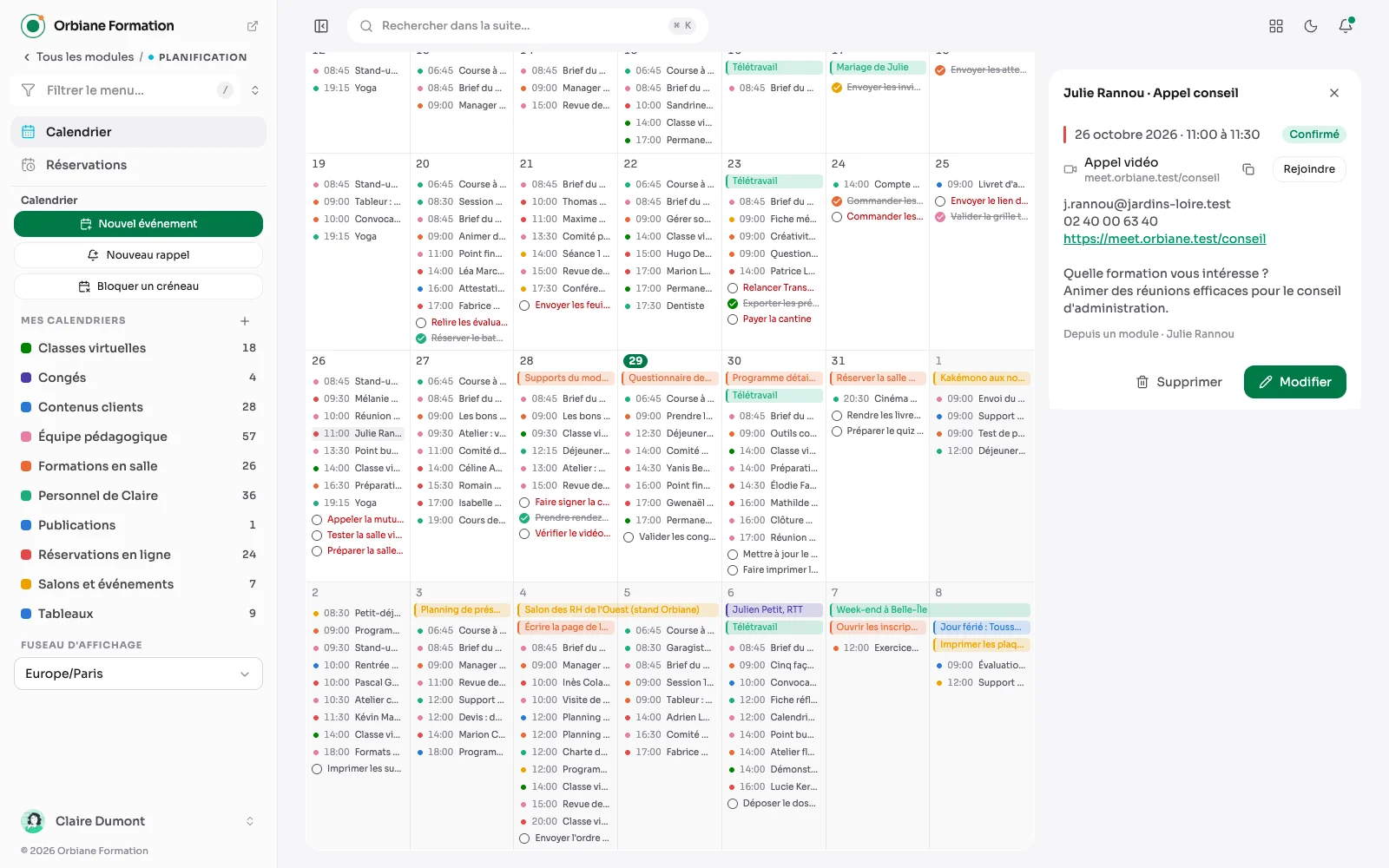Copy the meeting link with the copy icon
The height and width of the screenshot is (868, 1389).
[1248, 169]
